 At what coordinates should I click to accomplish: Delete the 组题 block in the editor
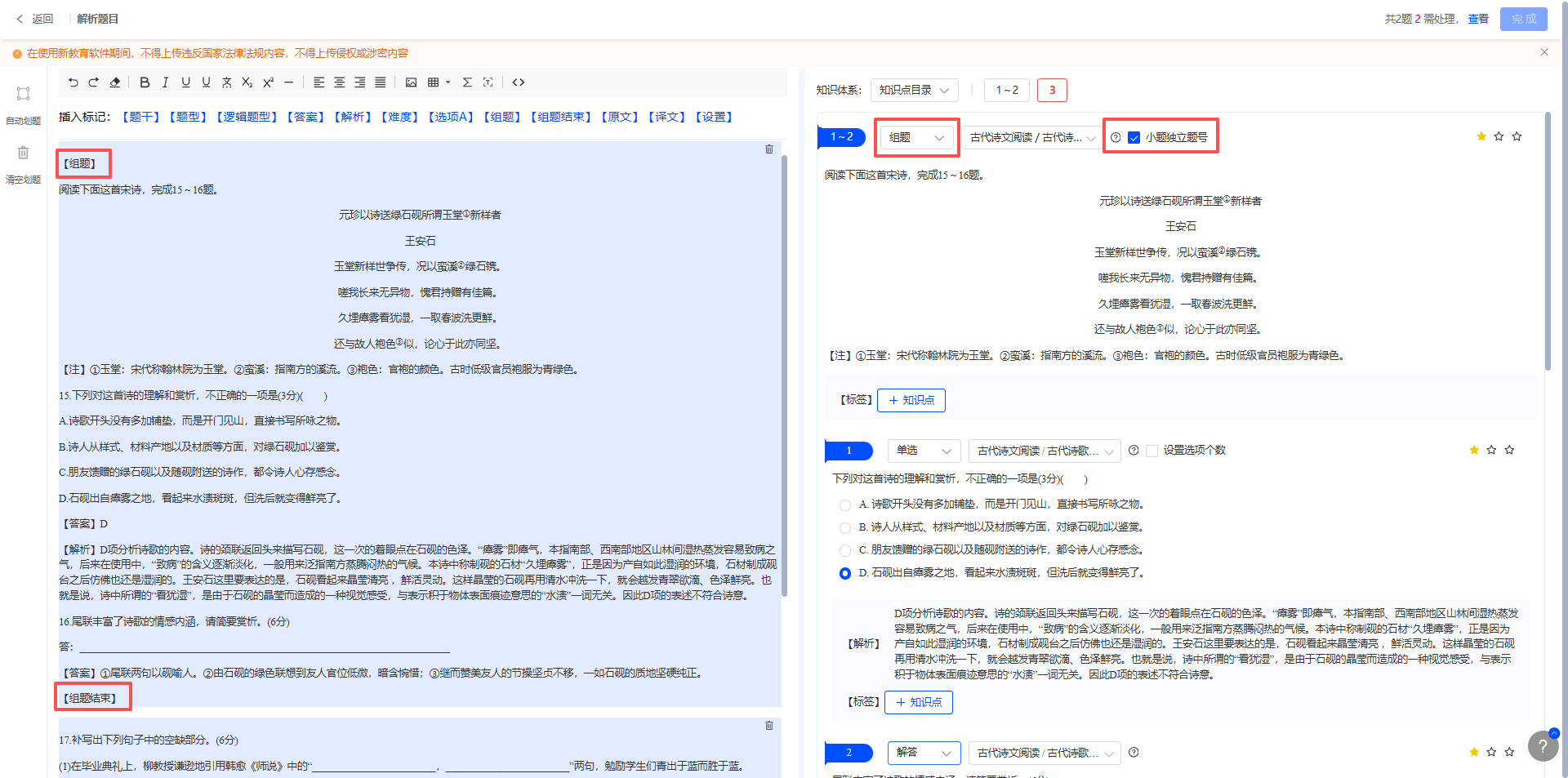pos(768,149)
